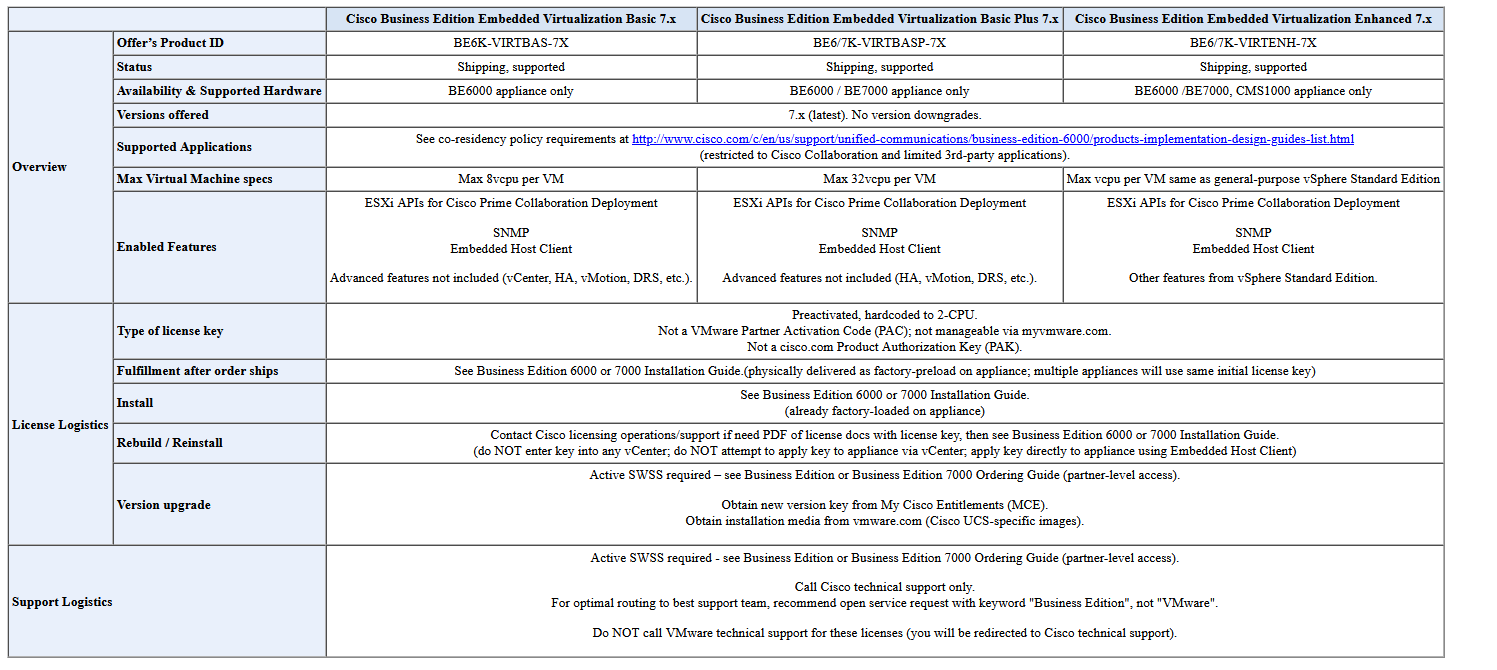Click 'Max vcpu per VM same as general-purpose vSphere' cell

(x=1253, y=179)
